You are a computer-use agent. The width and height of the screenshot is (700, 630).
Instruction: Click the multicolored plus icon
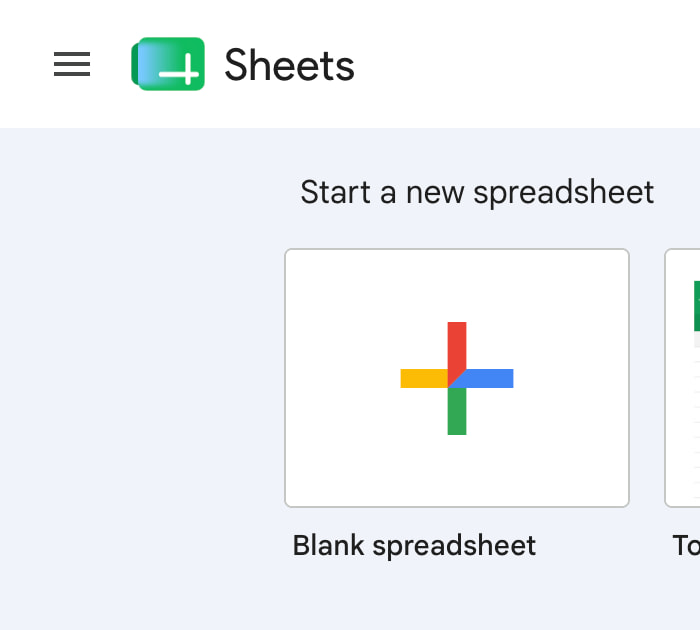[457, 378]
